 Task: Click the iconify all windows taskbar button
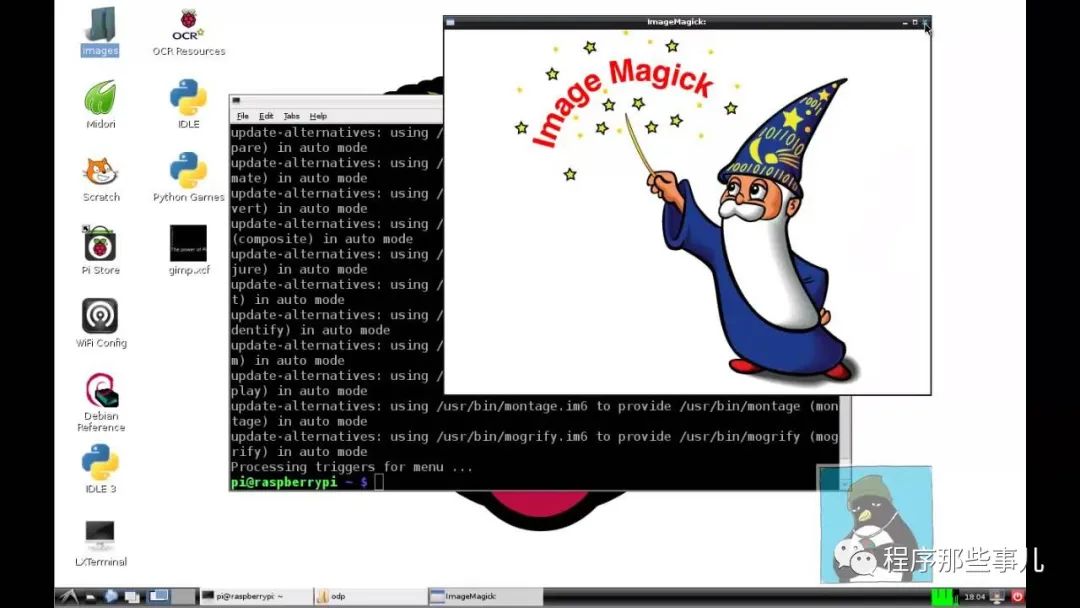point(132,597)
